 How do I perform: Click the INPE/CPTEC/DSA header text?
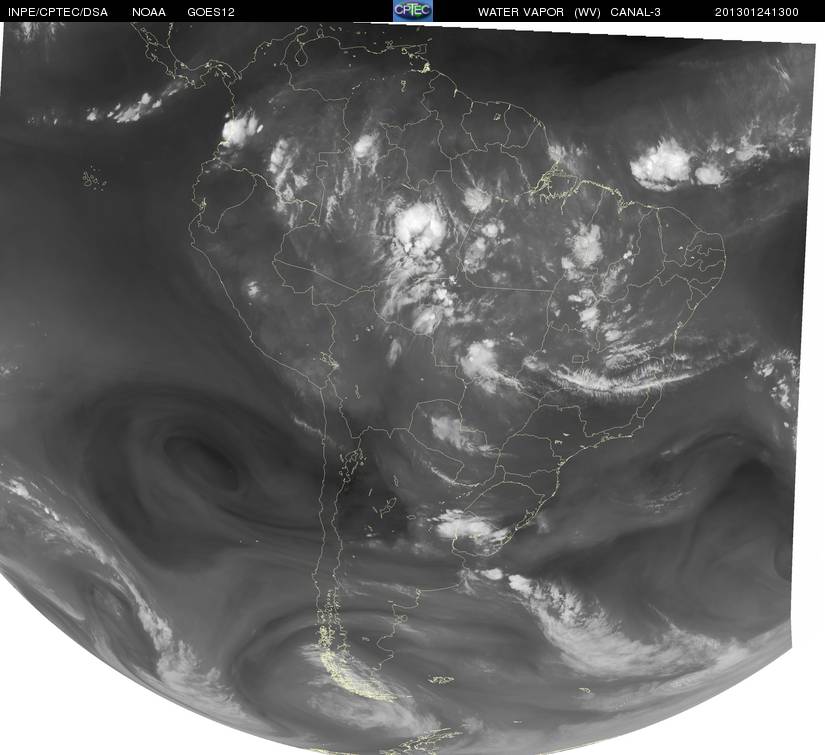pos(58,12)
